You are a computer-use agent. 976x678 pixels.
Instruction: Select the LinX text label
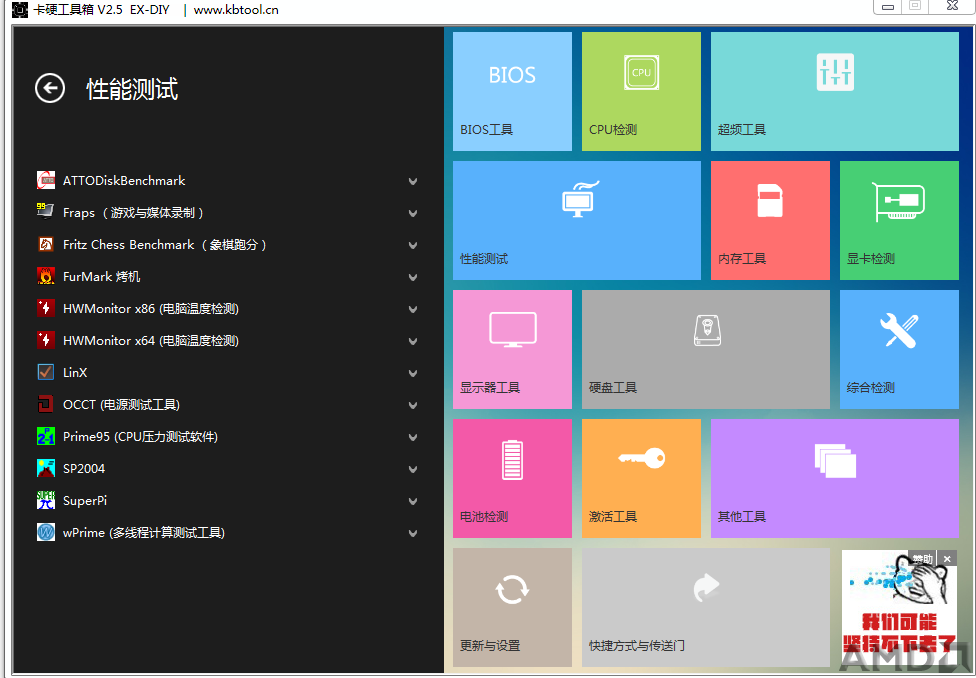click(x=75, y=372)
